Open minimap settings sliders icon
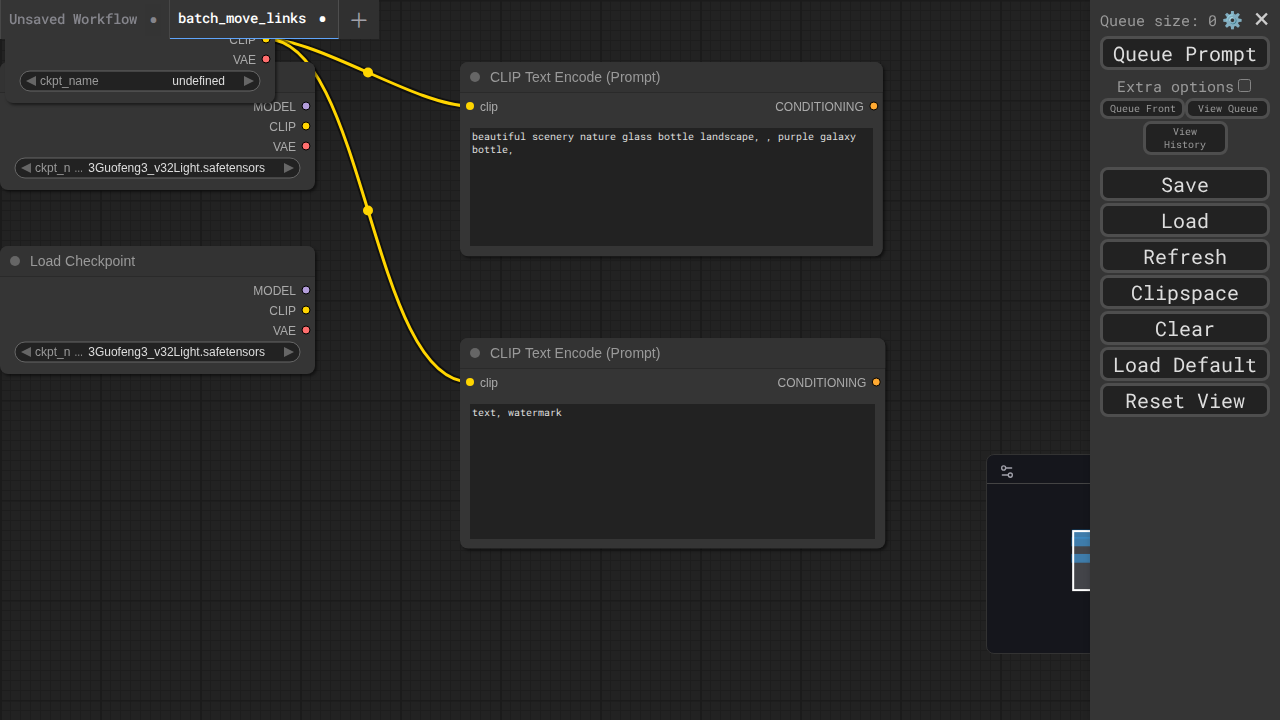Screen dimensions: 1280x720 click(1007, 471)
